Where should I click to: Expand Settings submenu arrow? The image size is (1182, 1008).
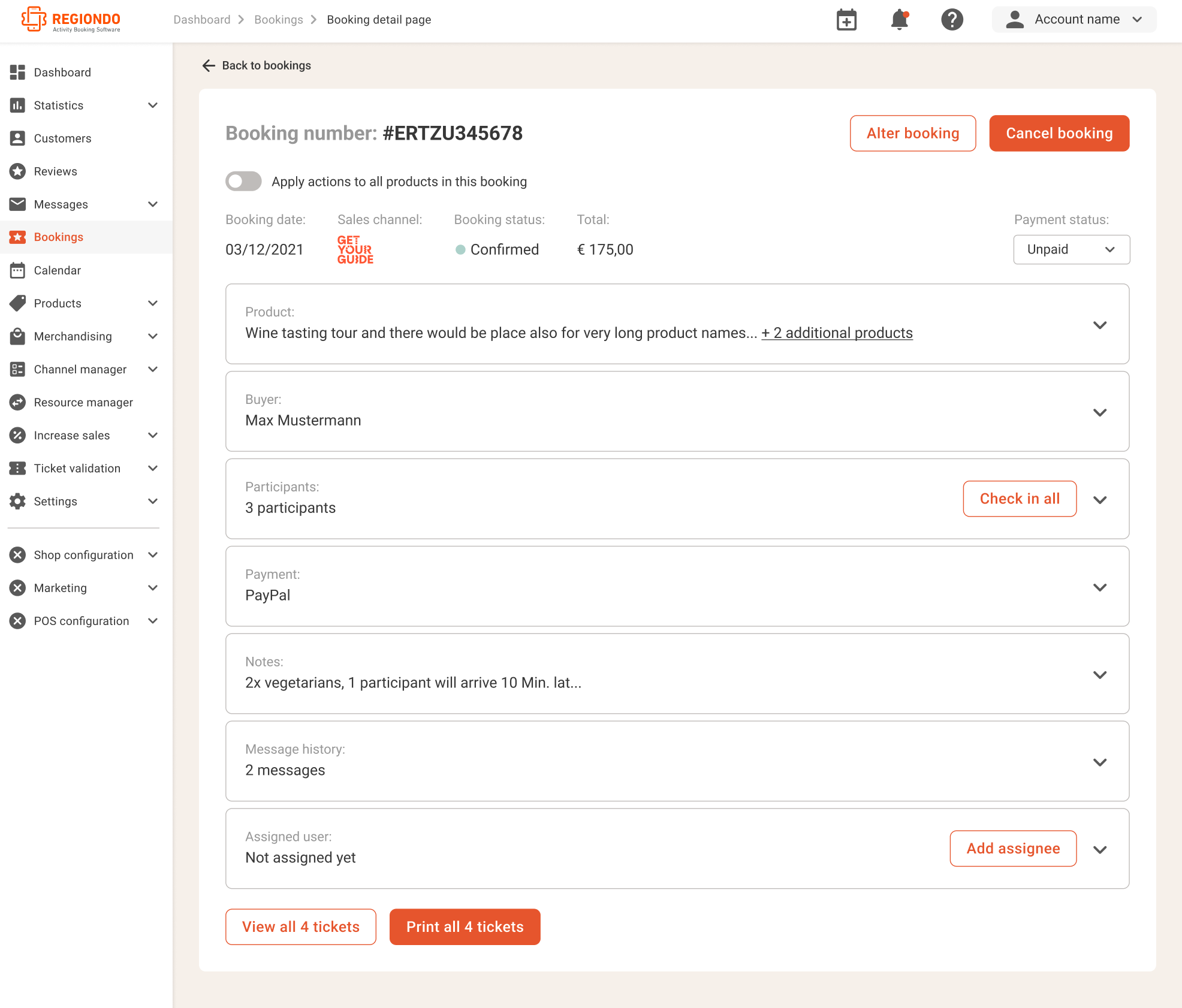tap(153, 501)
